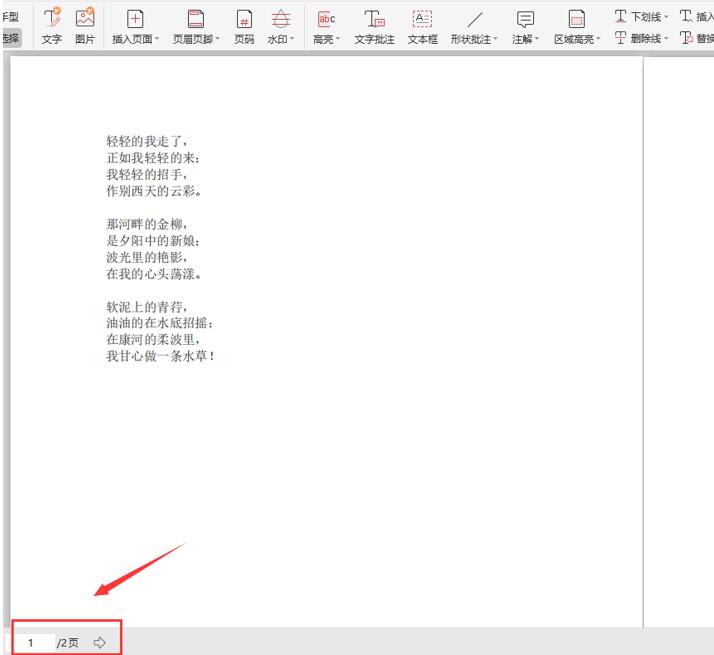Select the 文本框 text box tool
This screenshot has height=655, width=714.
[422, 26]
